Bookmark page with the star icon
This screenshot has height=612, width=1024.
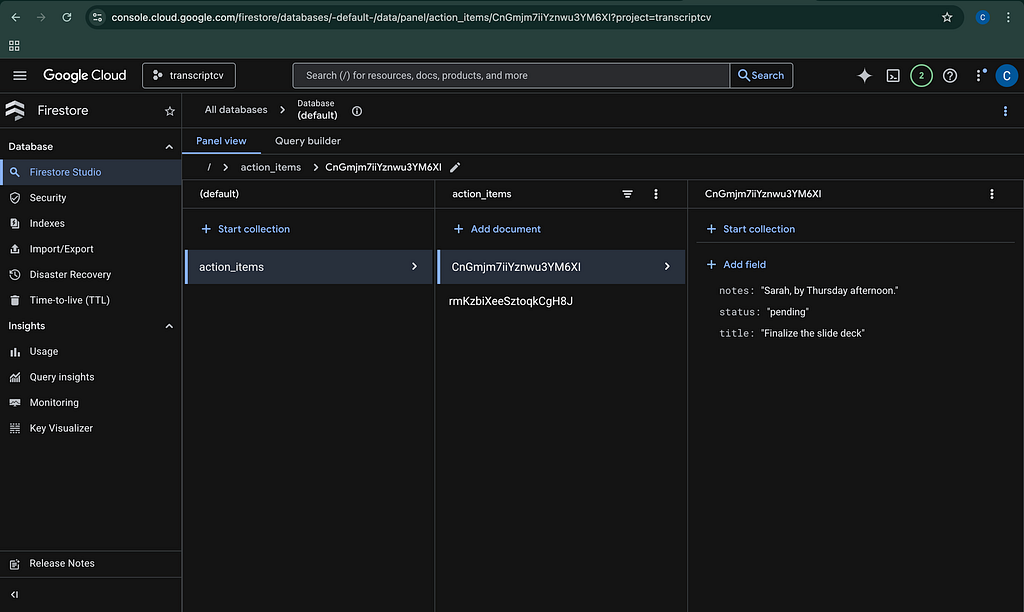click(x=947, y=18)
